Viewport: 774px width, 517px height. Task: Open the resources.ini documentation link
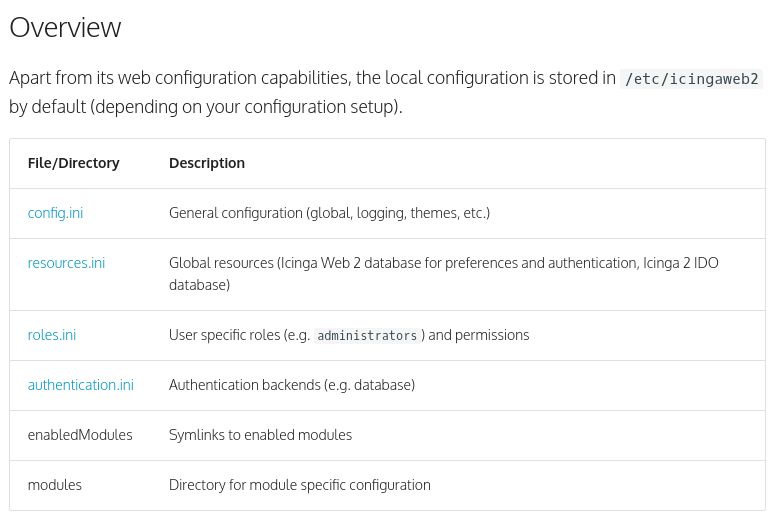66,263
